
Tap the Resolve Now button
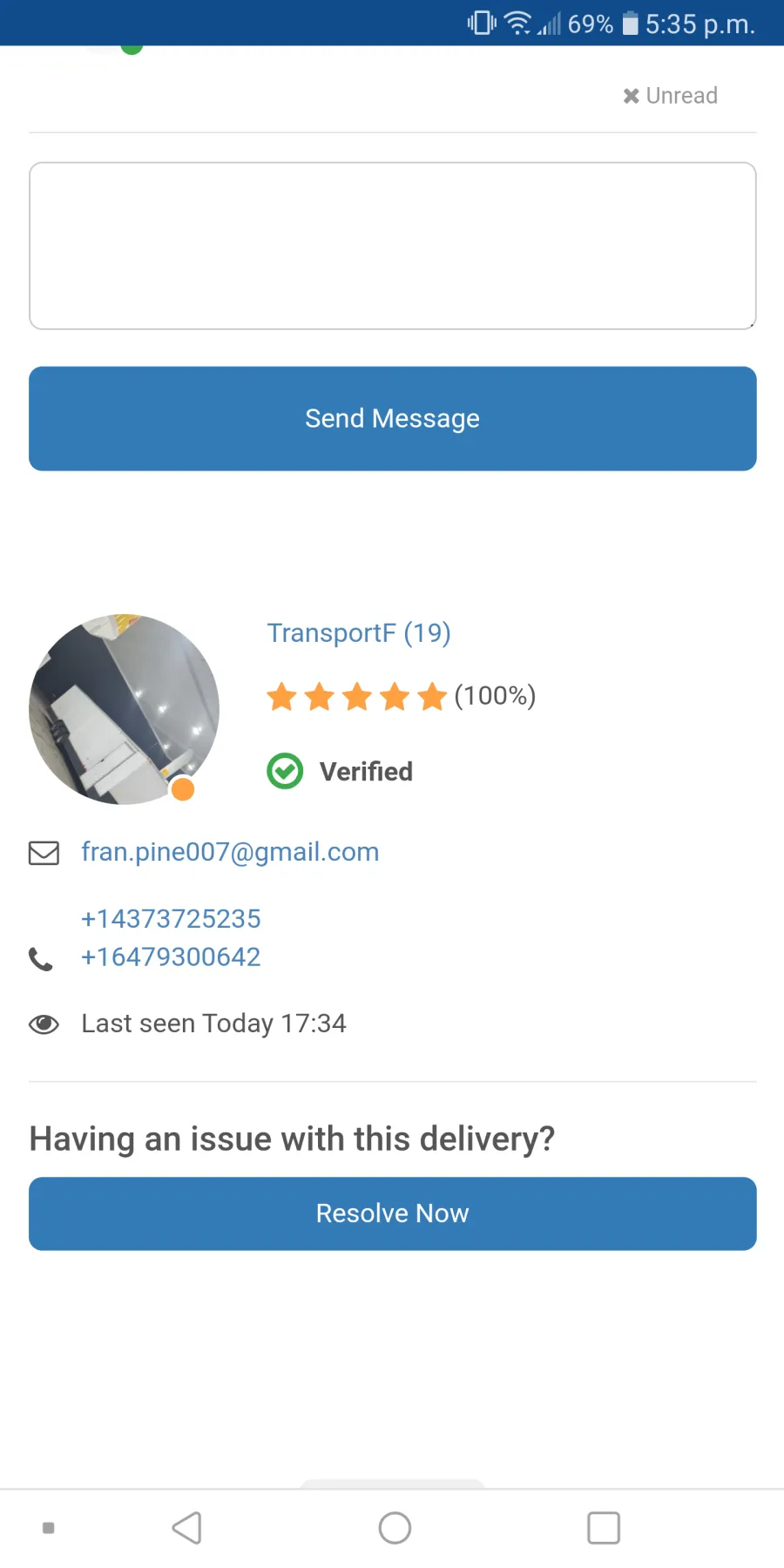pyautogui.click(x=393, y=1213)
